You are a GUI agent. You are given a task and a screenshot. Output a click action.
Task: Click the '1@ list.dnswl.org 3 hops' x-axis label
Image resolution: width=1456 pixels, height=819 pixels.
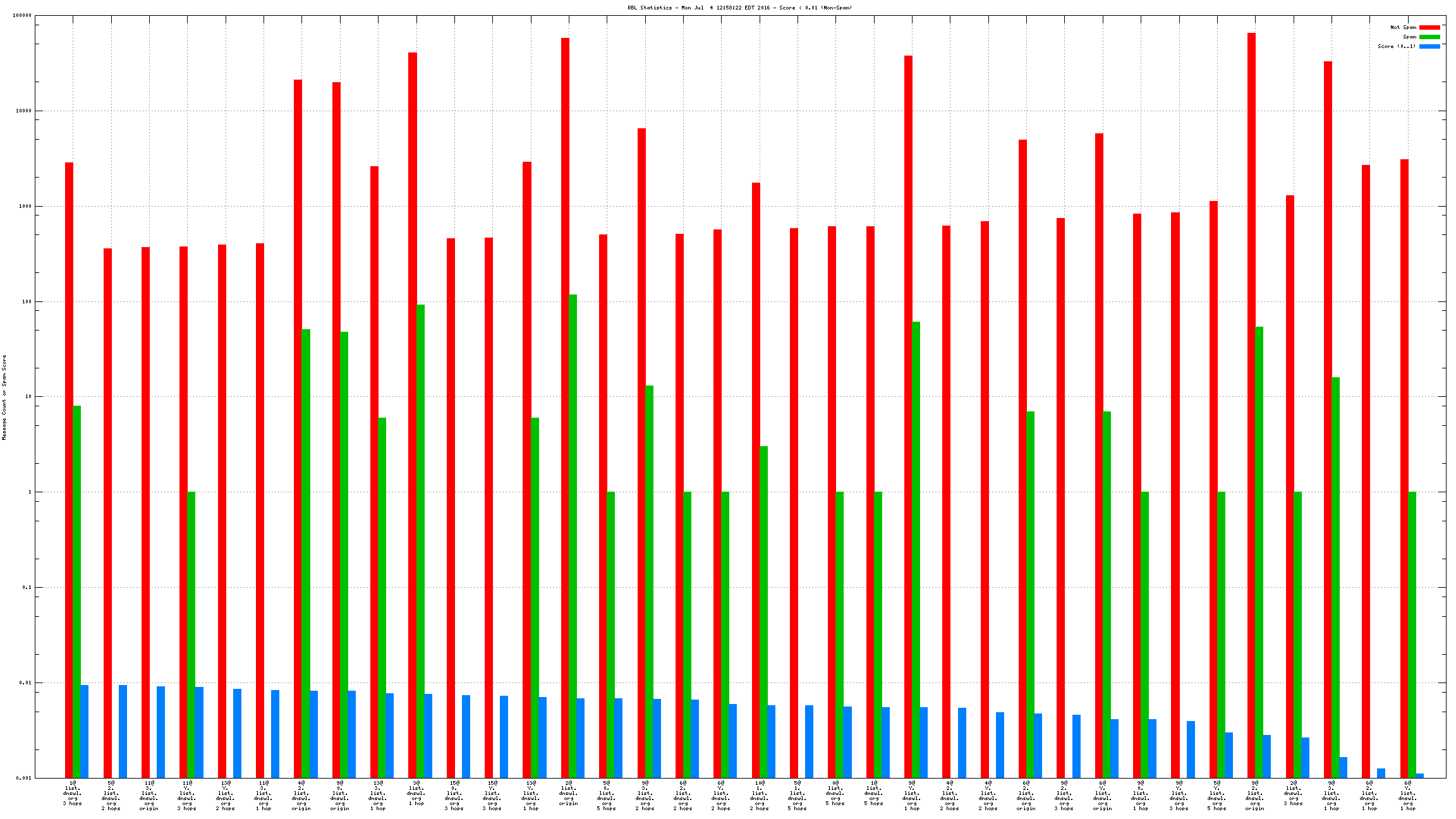click(73, 793)
